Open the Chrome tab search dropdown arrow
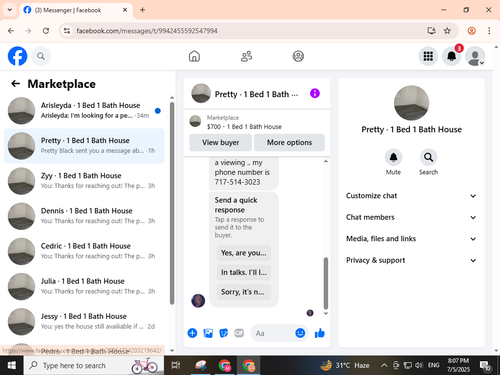 tap(10, 10)
